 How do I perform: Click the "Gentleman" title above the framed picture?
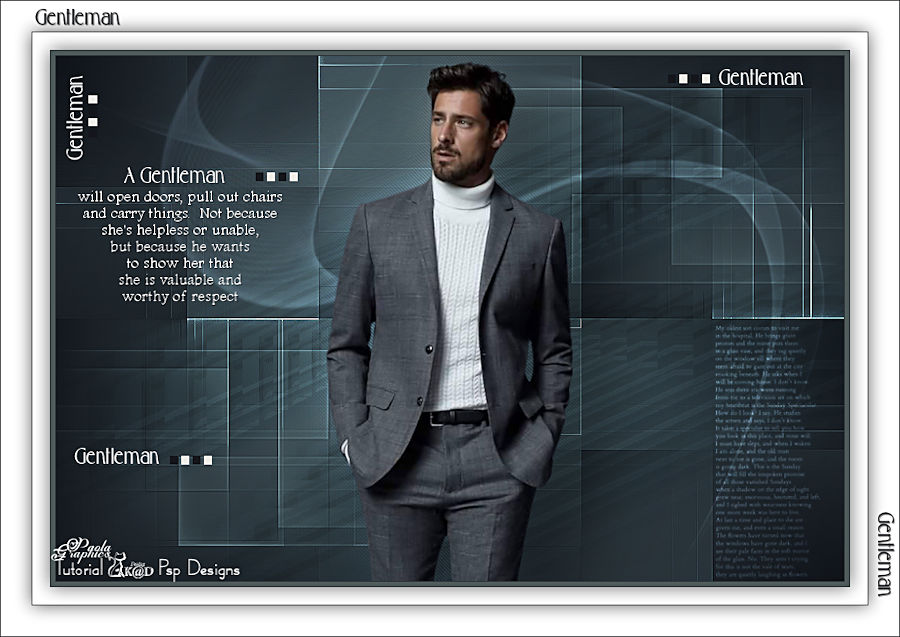coord(77,18)
